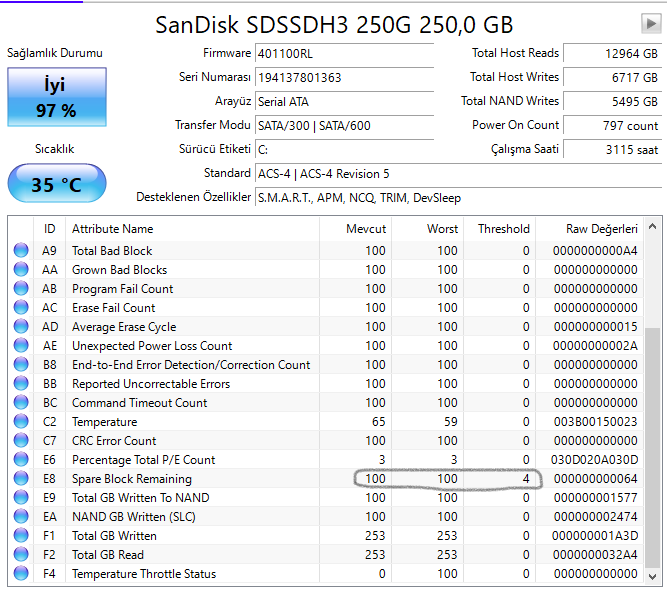Click the status orb for Total GB Written
The height and width of the screenshot is (593, 667).
(x=21, y=536)
